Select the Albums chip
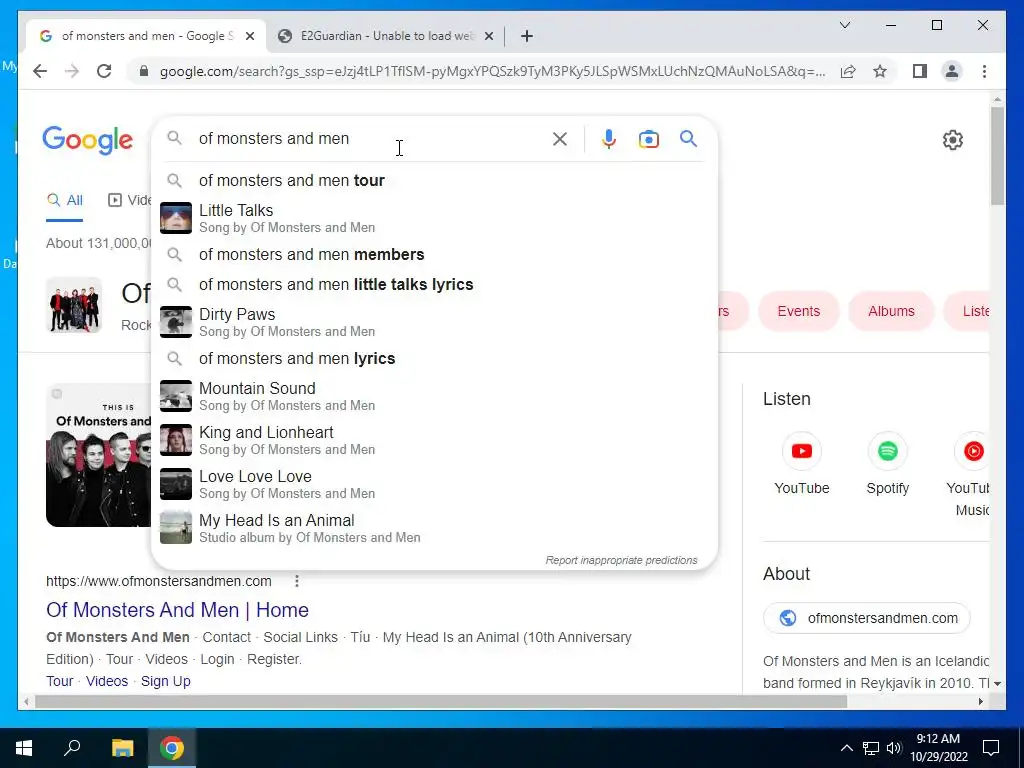 [x=891, y=311]
